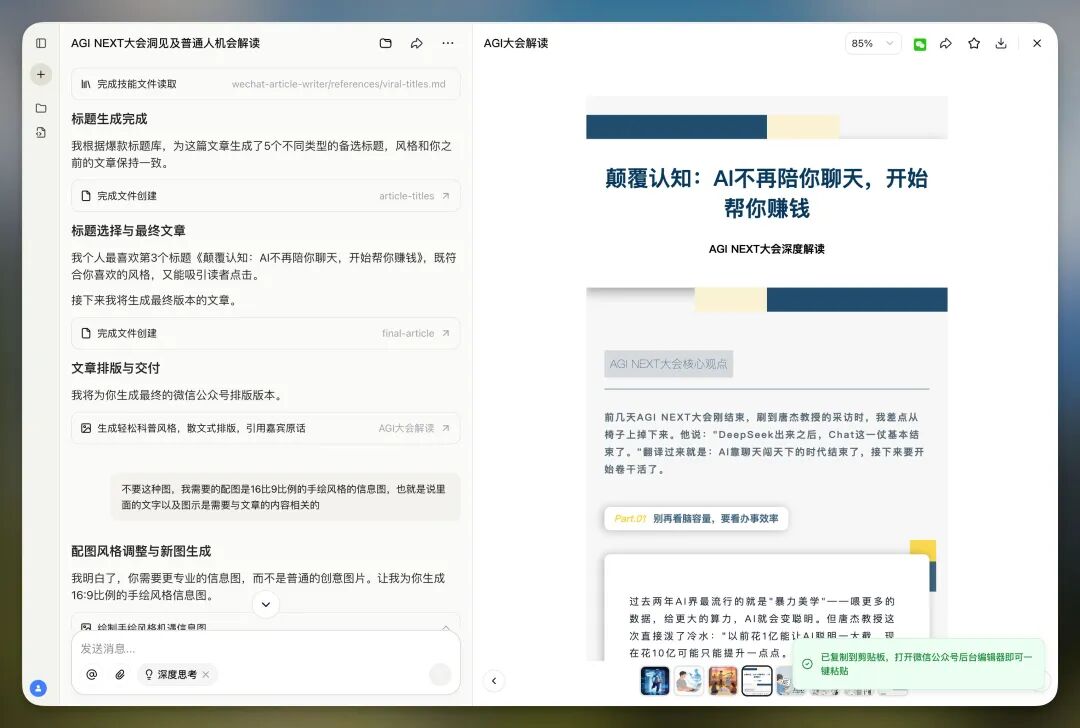Viewport: 1080px width, 728px height.
Task: Open the viral-titles.md skill file row
Action: [x=266, y=84]
